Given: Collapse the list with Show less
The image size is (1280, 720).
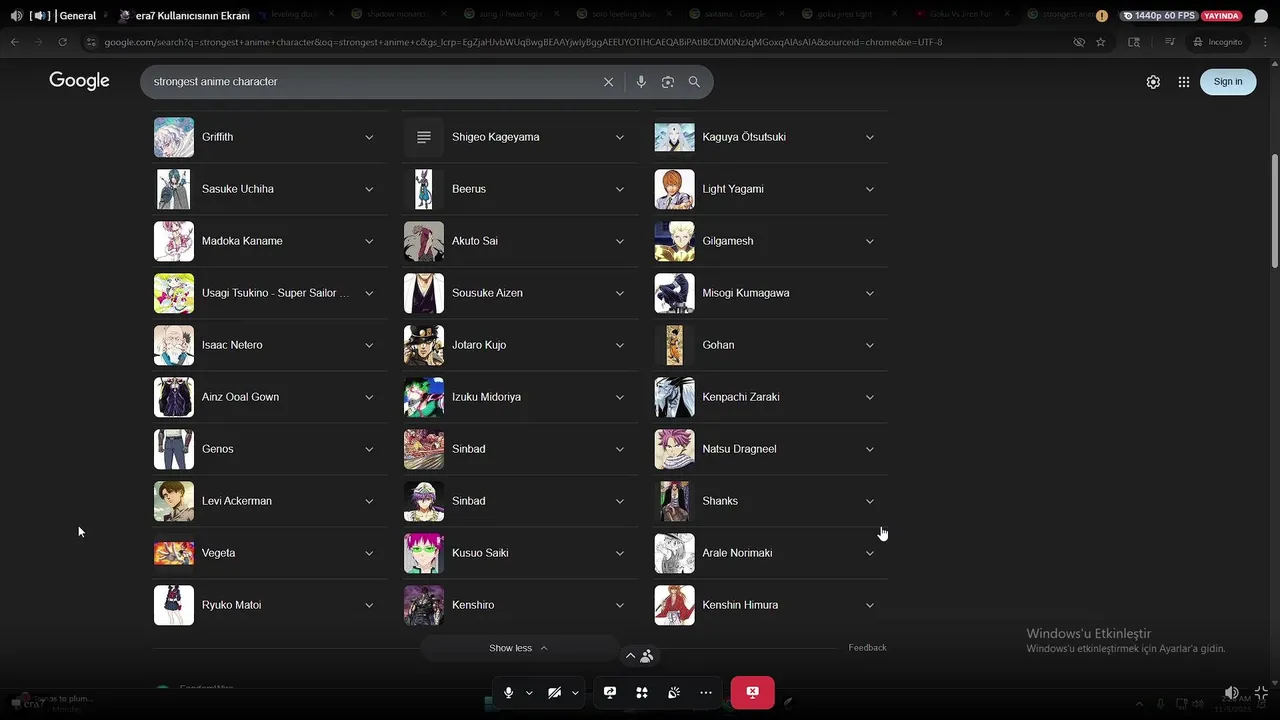Looking at the screenshot, I should pyautogui.click(x=519, y=648).
